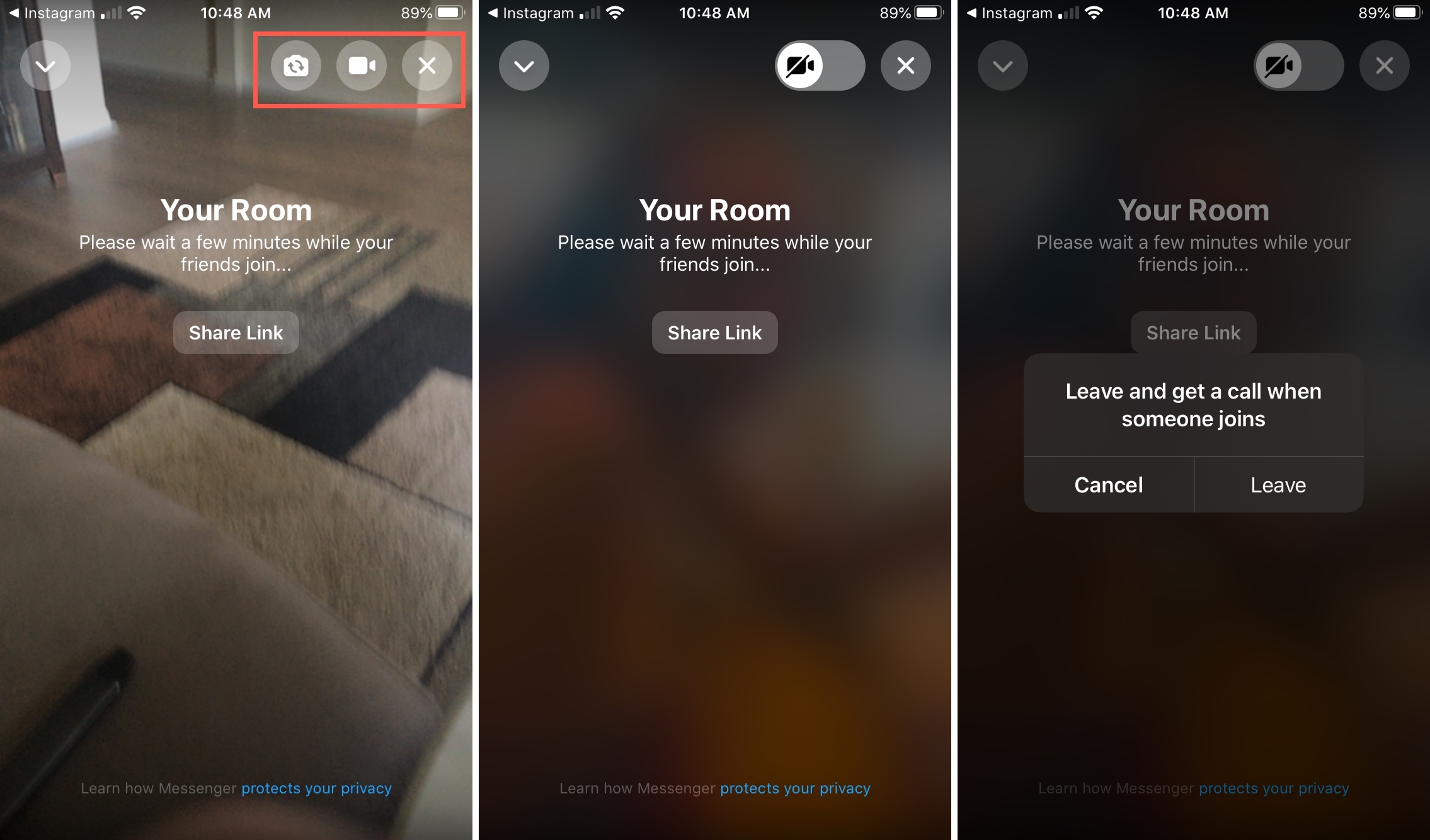Tap the flip camera icon
1430x840 pixels.
pos(295,65)
